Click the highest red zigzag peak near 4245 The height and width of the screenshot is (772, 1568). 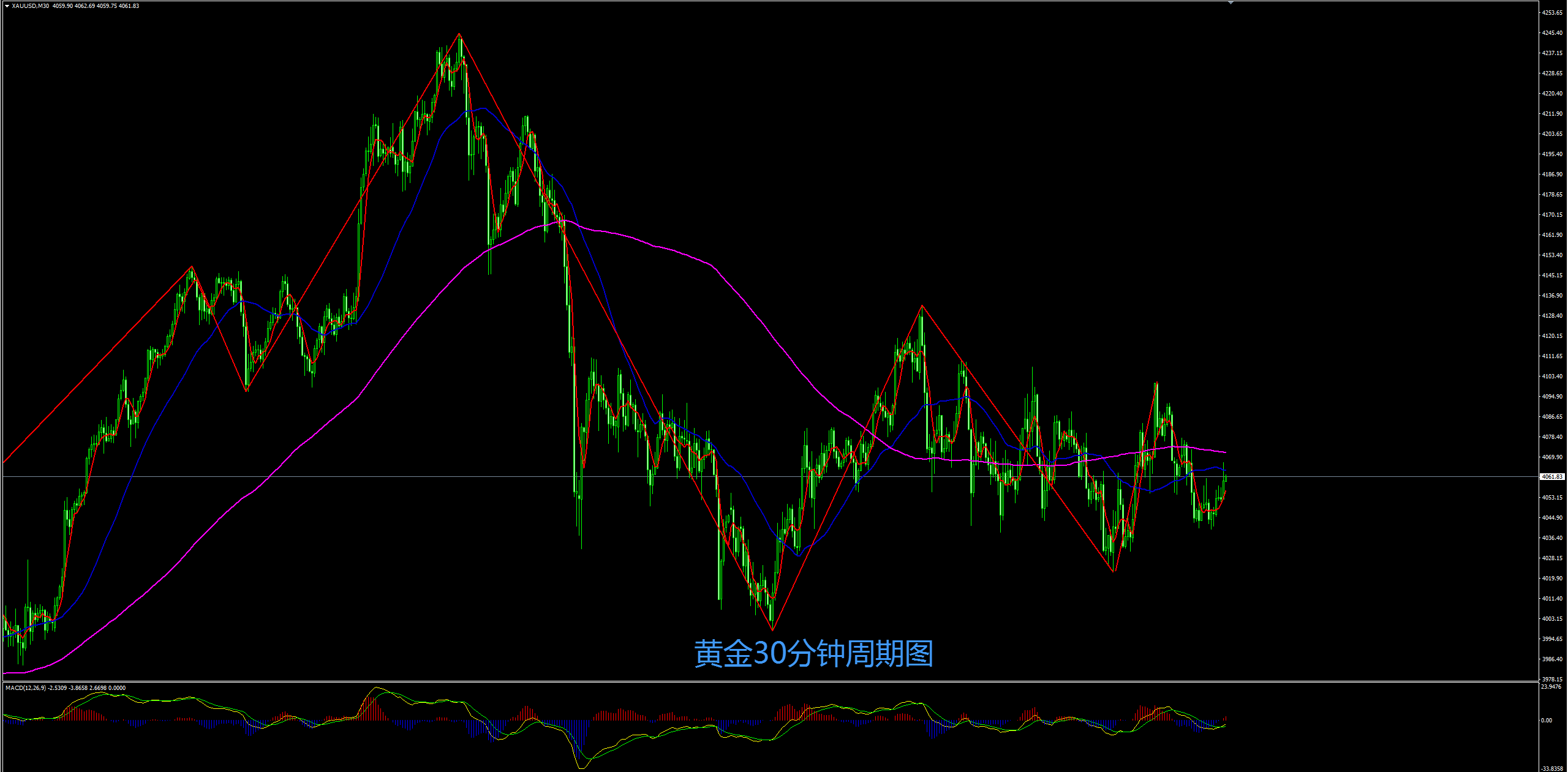click(459, 34)
